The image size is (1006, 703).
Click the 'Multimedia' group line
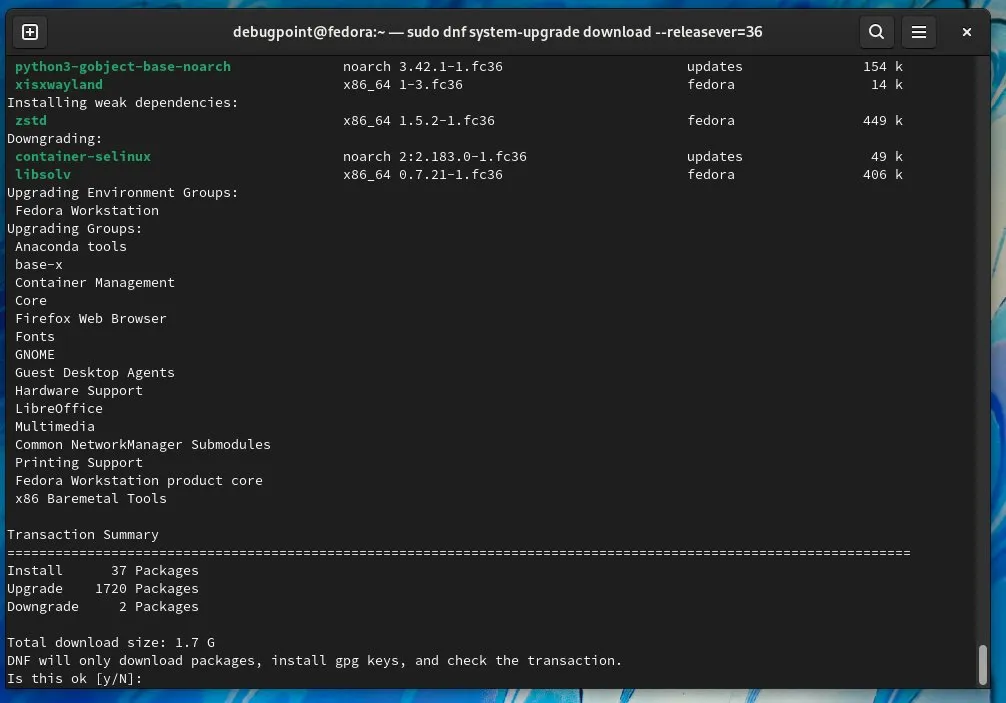pos(55,427)
